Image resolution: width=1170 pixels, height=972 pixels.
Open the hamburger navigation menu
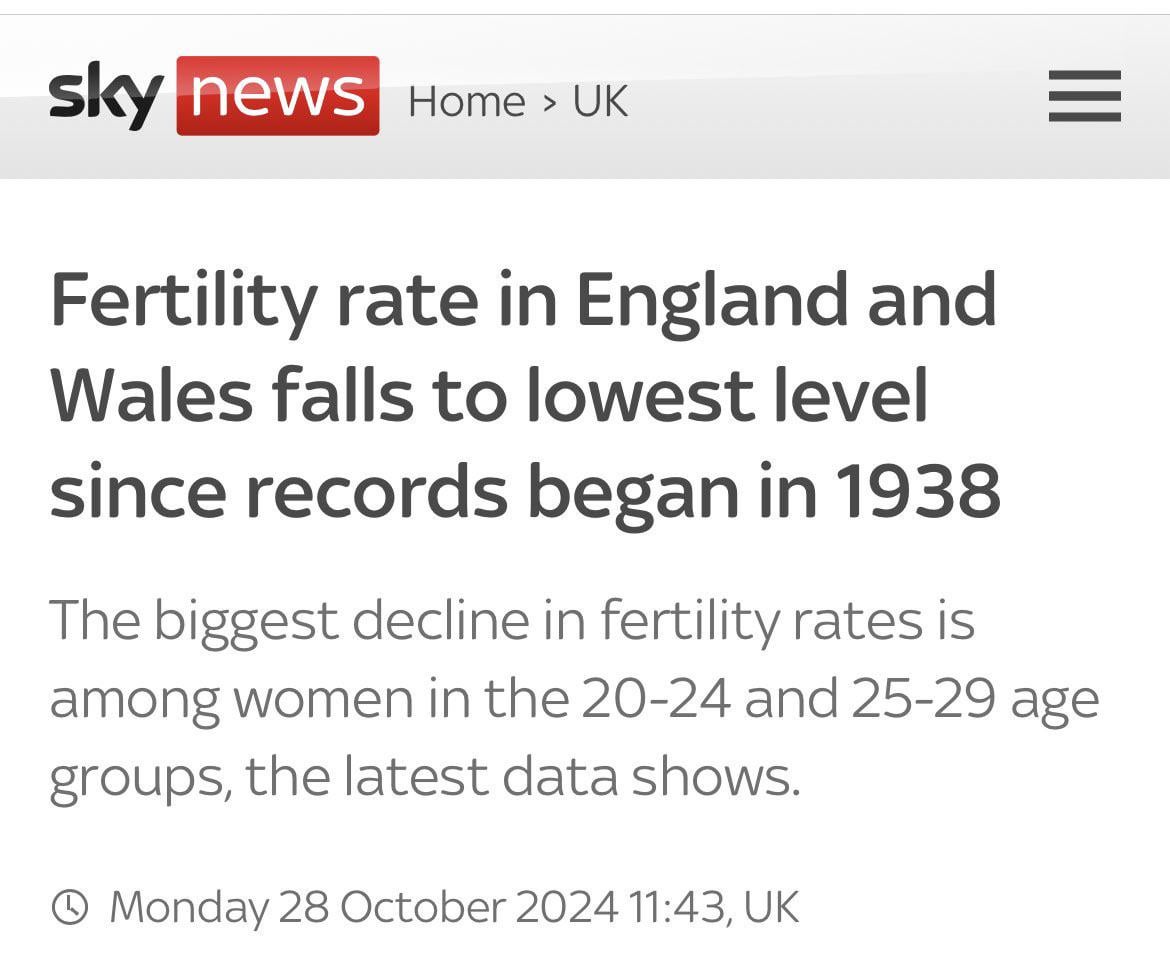pos(1085,98)
